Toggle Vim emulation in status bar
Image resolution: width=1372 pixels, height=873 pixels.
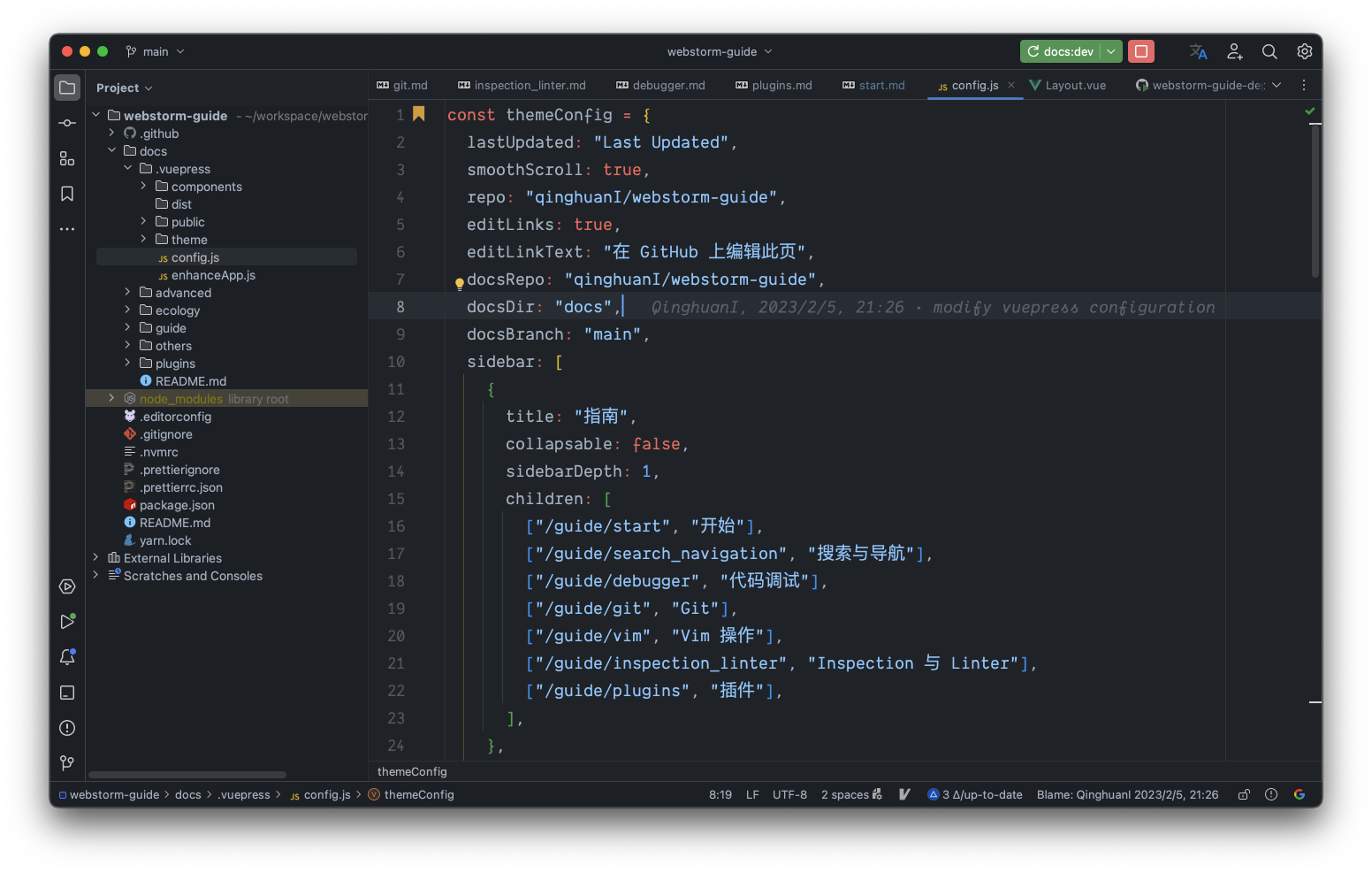pyautogui.click(x=903, y=794)
